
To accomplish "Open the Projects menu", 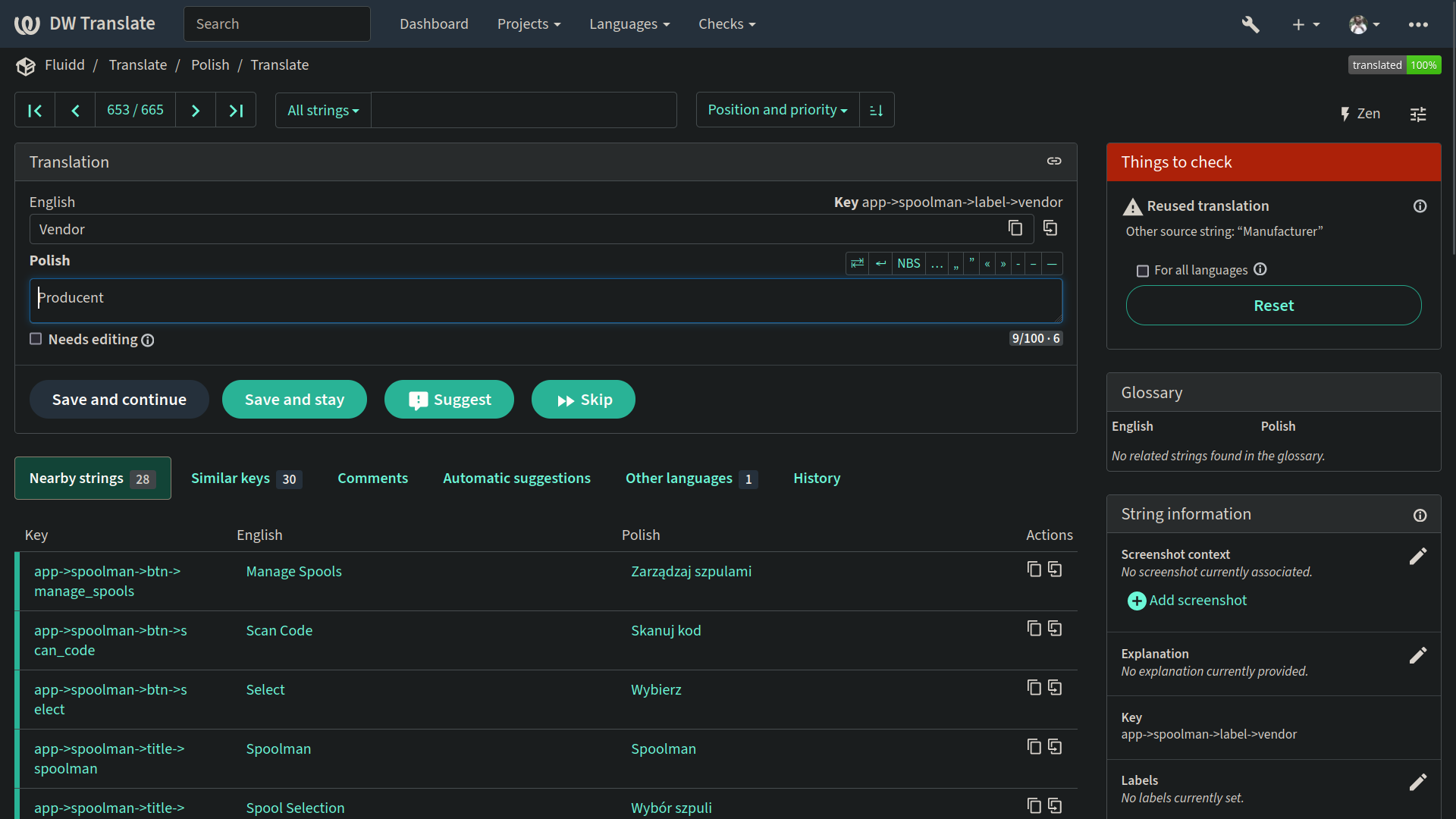I will [x=529, y=24].
